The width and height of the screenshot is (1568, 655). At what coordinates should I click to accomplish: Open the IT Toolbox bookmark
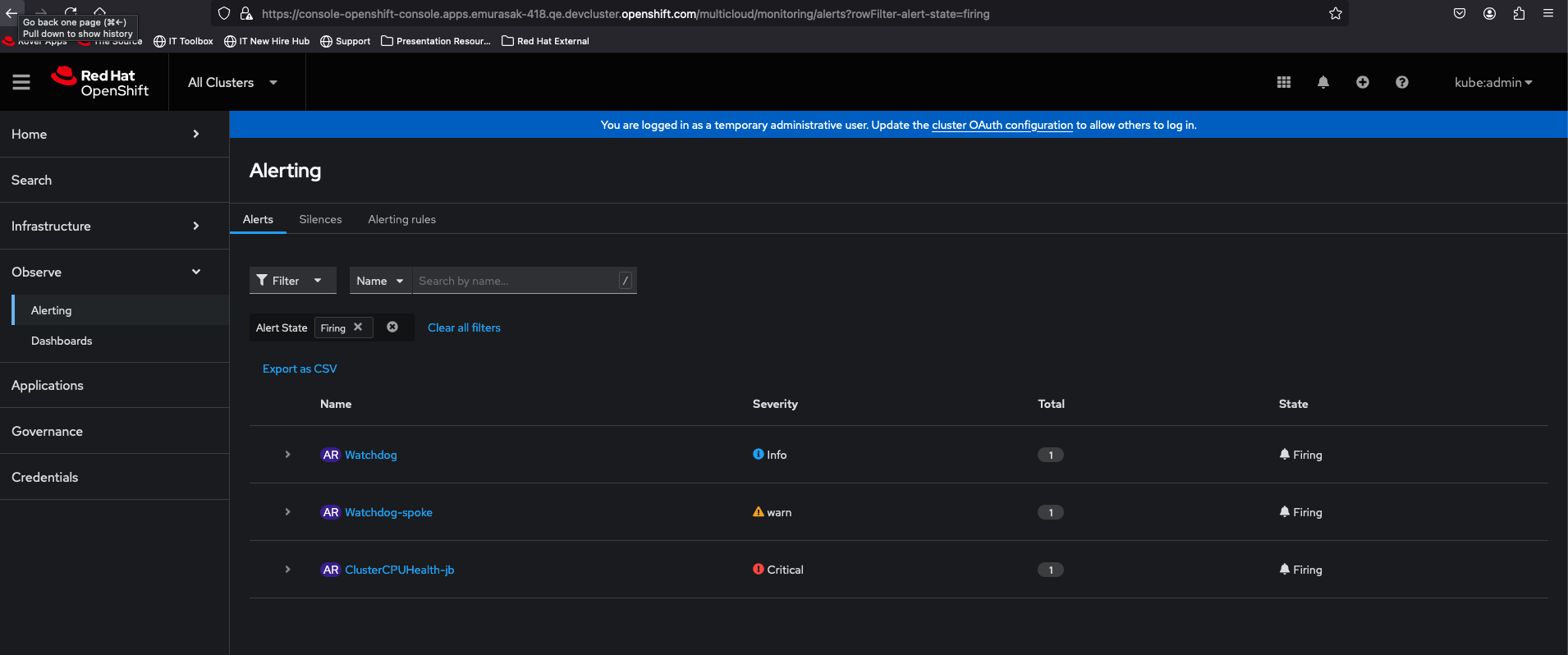coord(184,41)
